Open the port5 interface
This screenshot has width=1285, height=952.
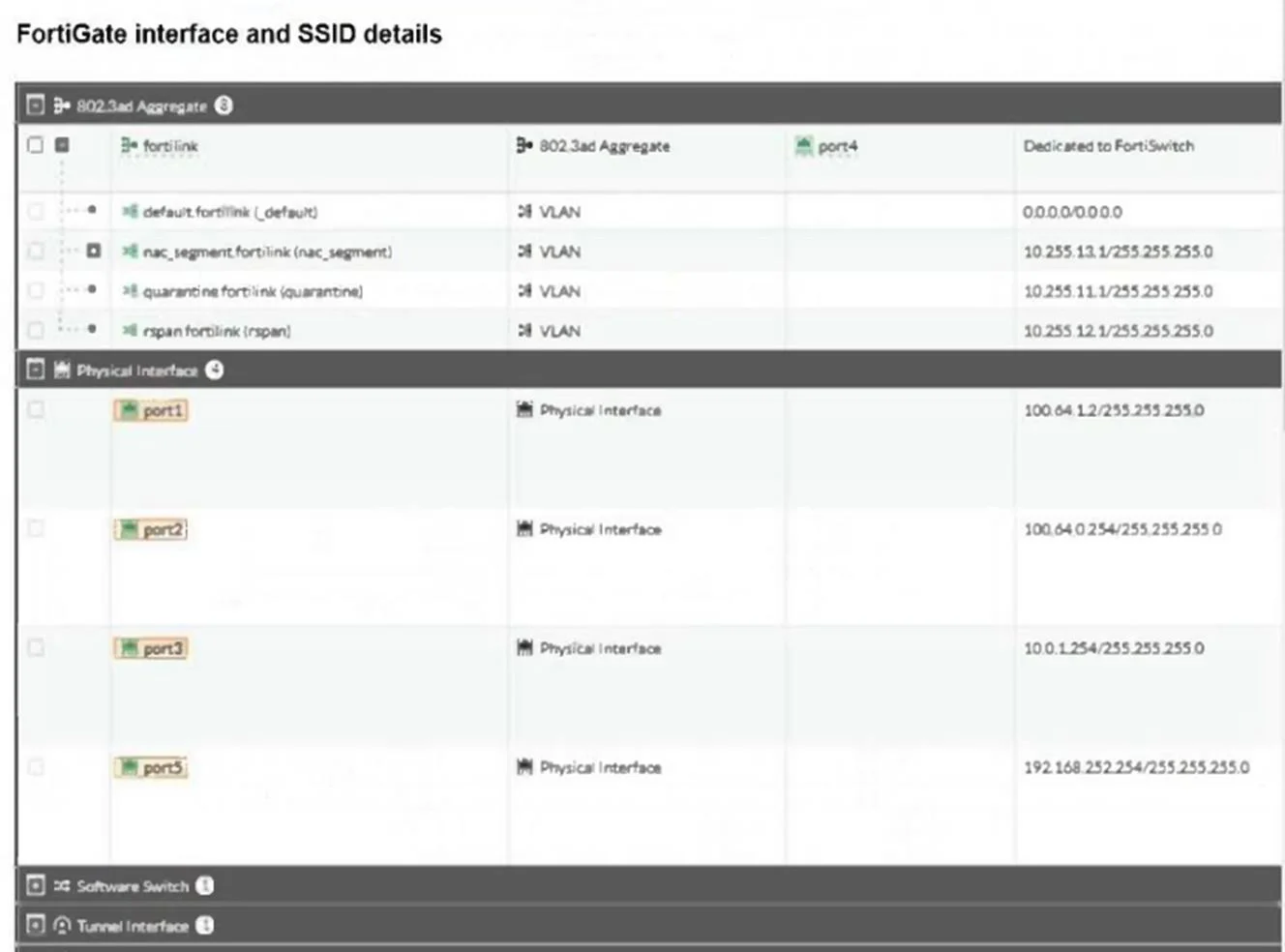(x=151, y=767)
